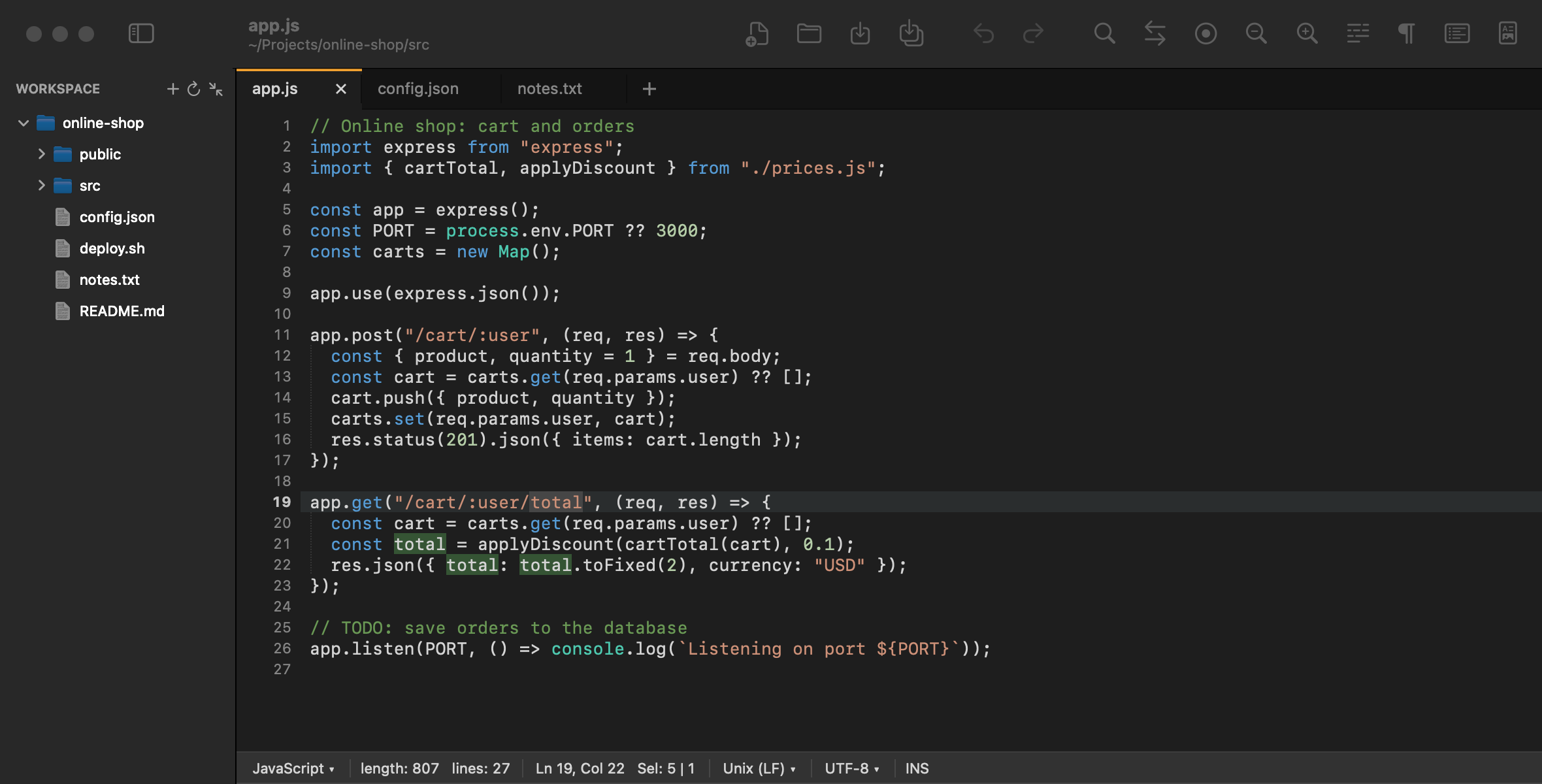Open the UTF-8 encoding dropdown
This screenshot has height=784, width=1542.
[x=852, y=768]
